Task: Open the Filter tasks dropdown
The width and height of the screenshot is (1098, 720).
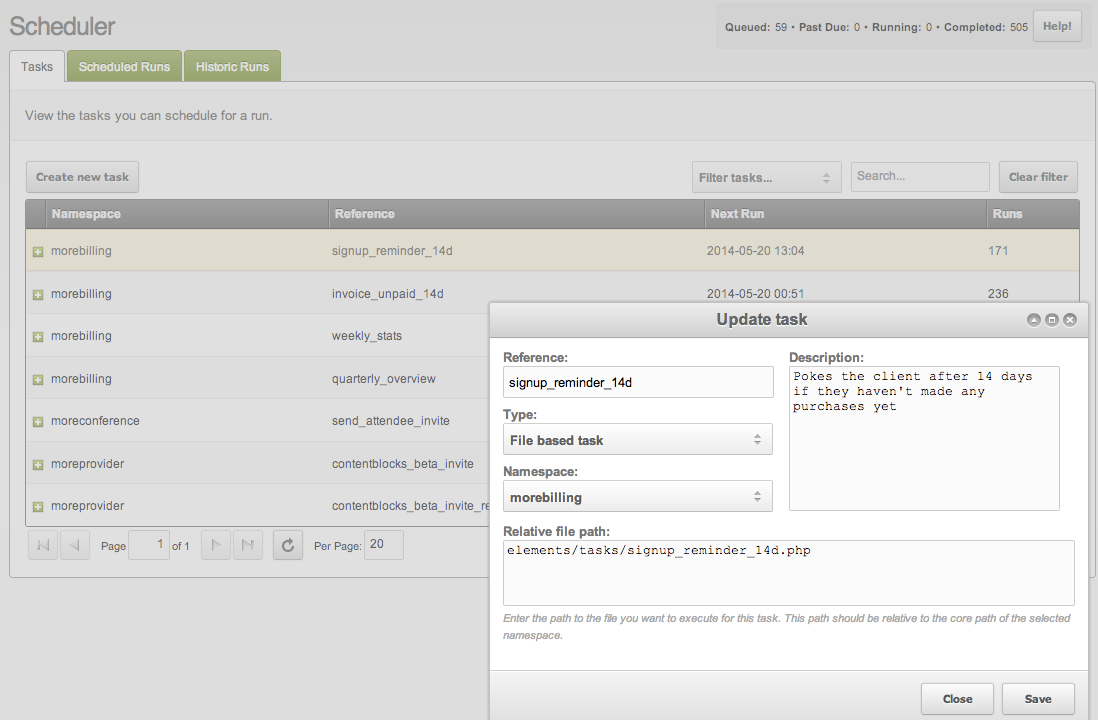Action: [766, 177]
